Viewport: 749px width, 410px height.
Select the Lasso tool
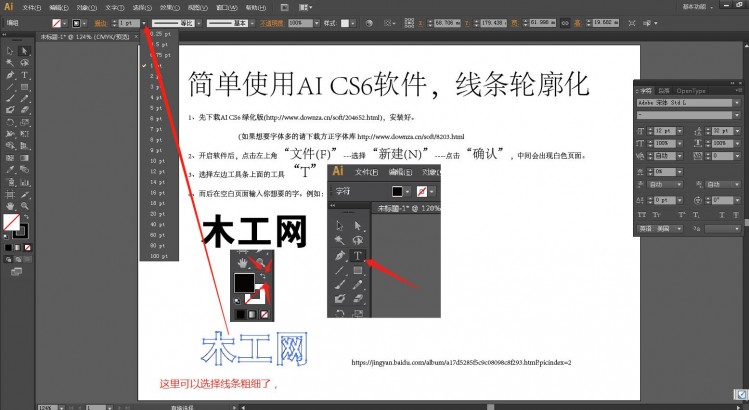[x=24, y=63]
